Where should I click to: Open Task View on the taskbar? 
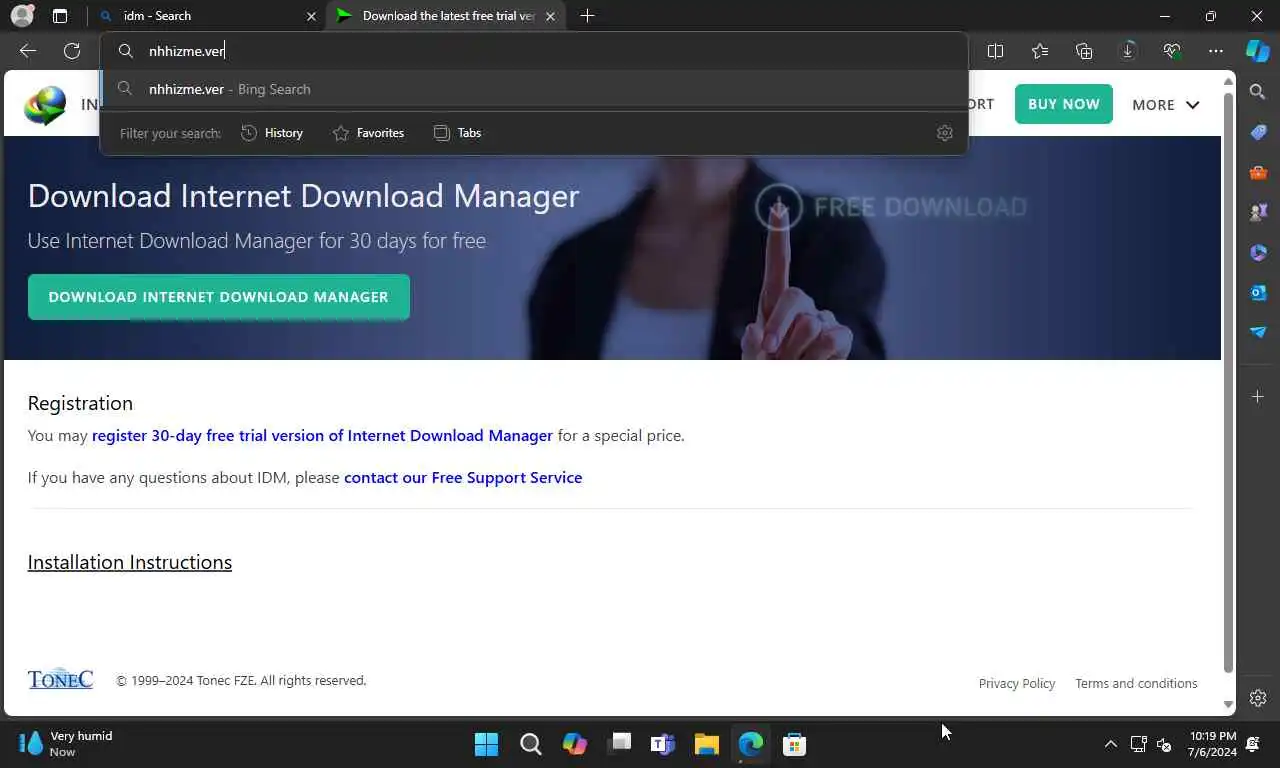[x=619, y=744]
